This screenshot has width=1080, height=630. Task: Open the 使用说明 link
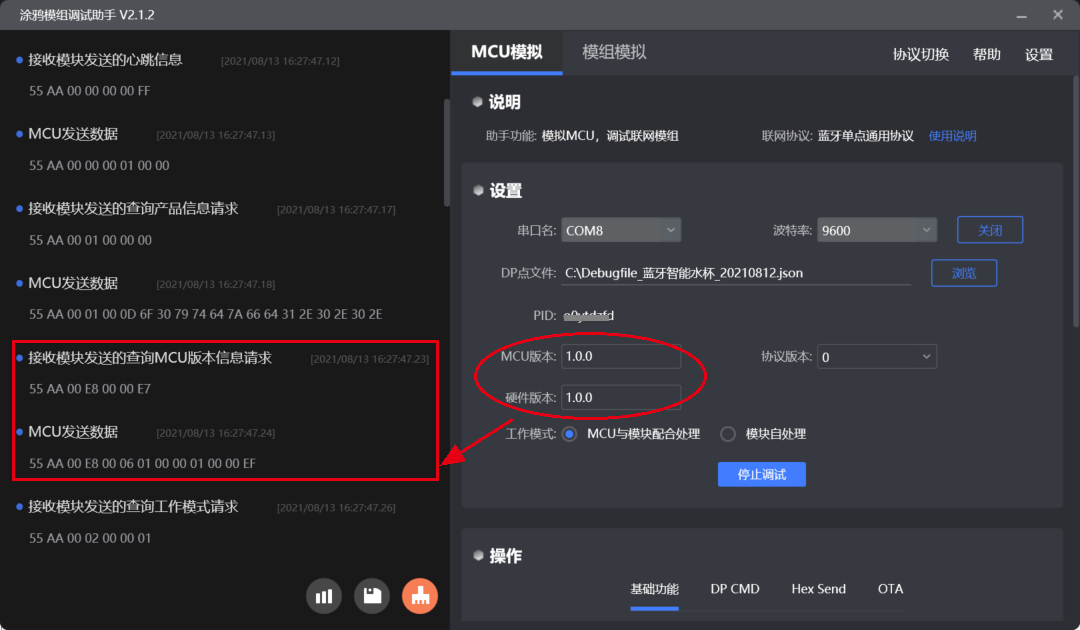[x=952, y=136]
